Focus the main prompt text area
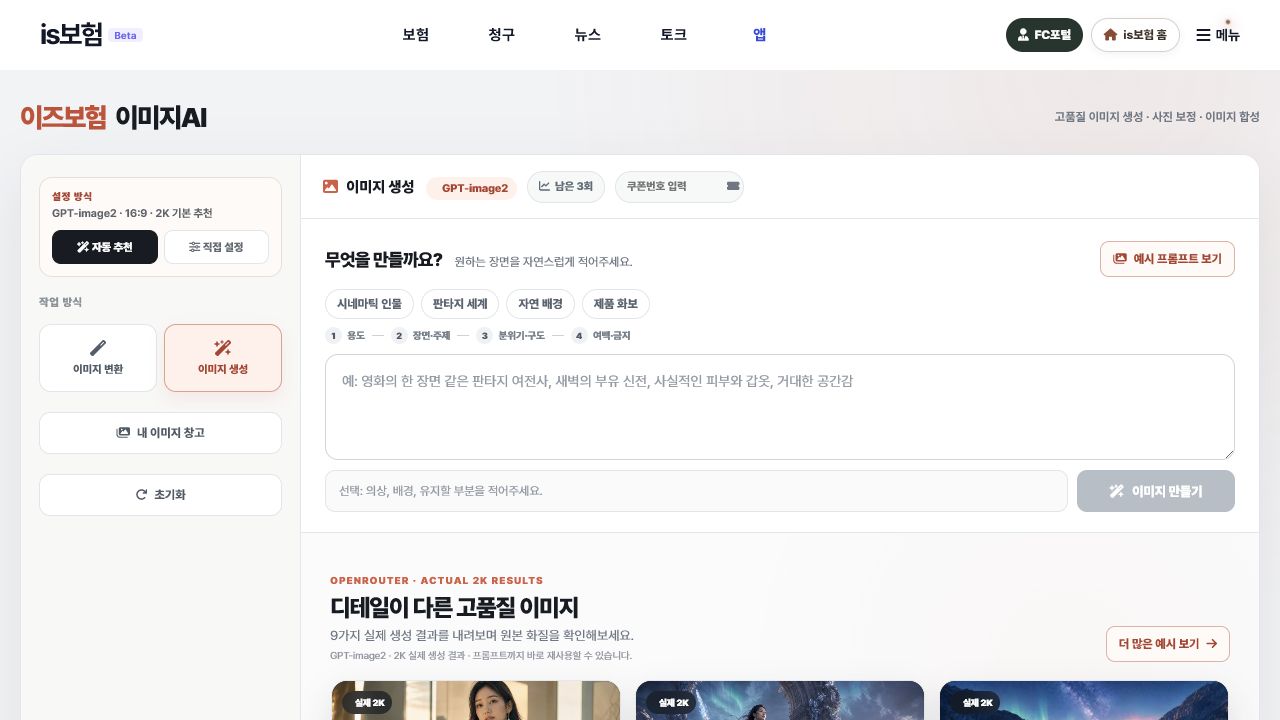1280x720 pixels. [x=780, y=407]
